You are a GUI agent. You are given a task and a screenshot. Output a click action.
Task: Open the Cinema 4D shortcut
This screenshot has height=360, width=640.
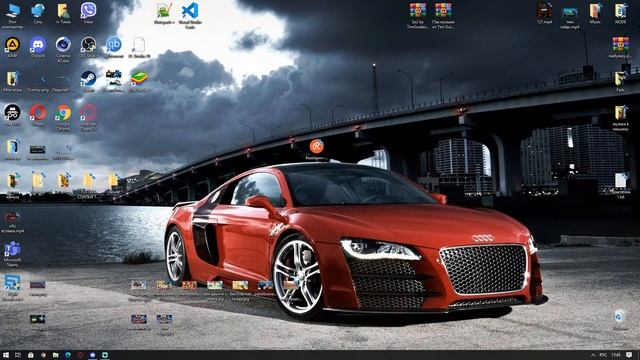63,44
